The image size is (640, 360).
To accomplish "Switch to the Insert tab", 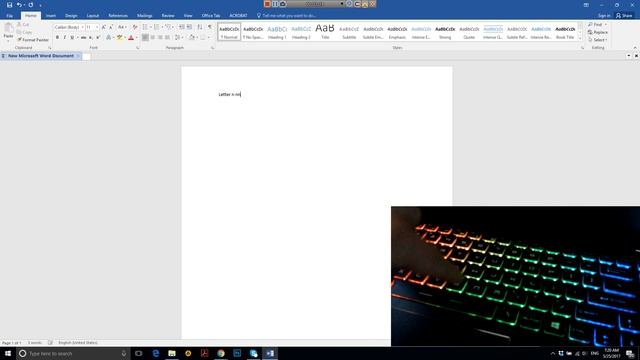I will 51,16.
